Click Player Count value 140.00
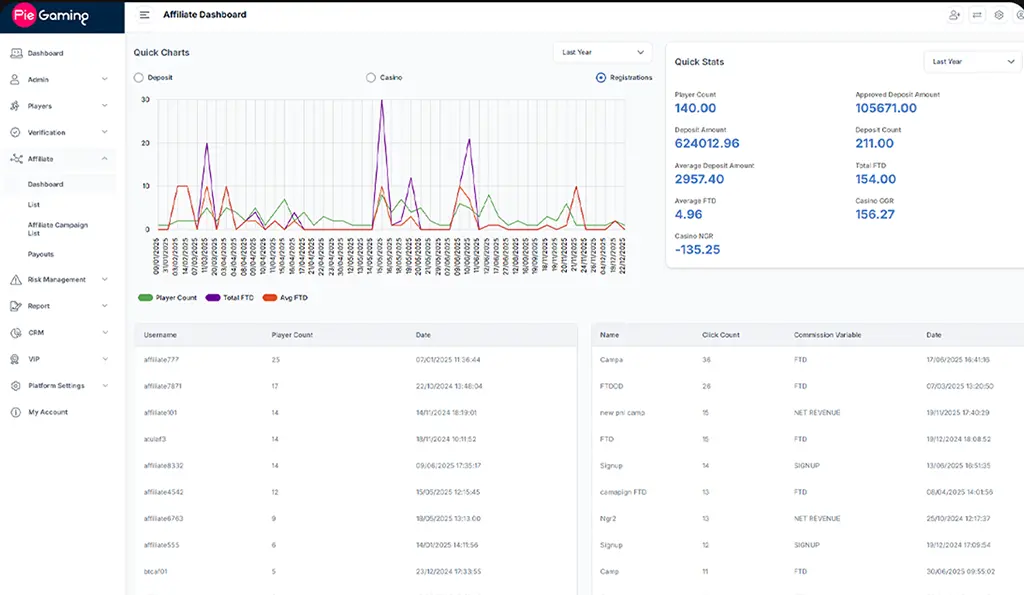This screenshot has width=1024, height=595. point(695,108)
